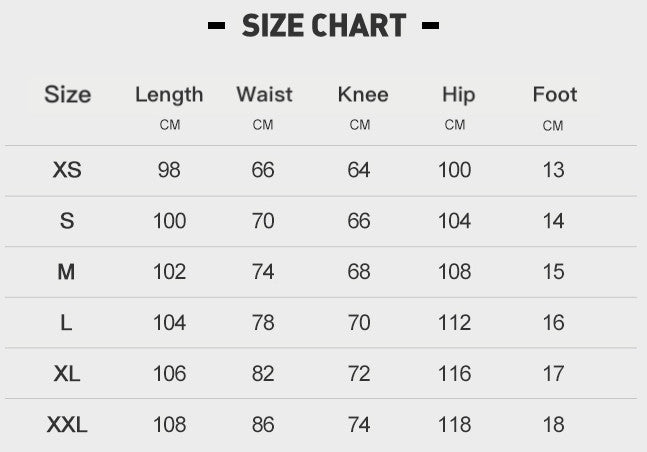
Task: Click the XS length value 98
Action: (169, 170)
